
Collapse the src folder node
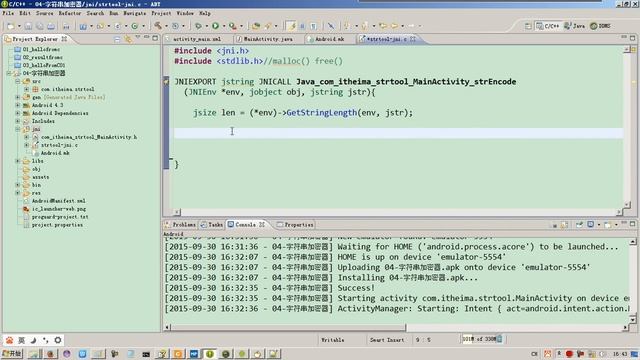[18, 81]
